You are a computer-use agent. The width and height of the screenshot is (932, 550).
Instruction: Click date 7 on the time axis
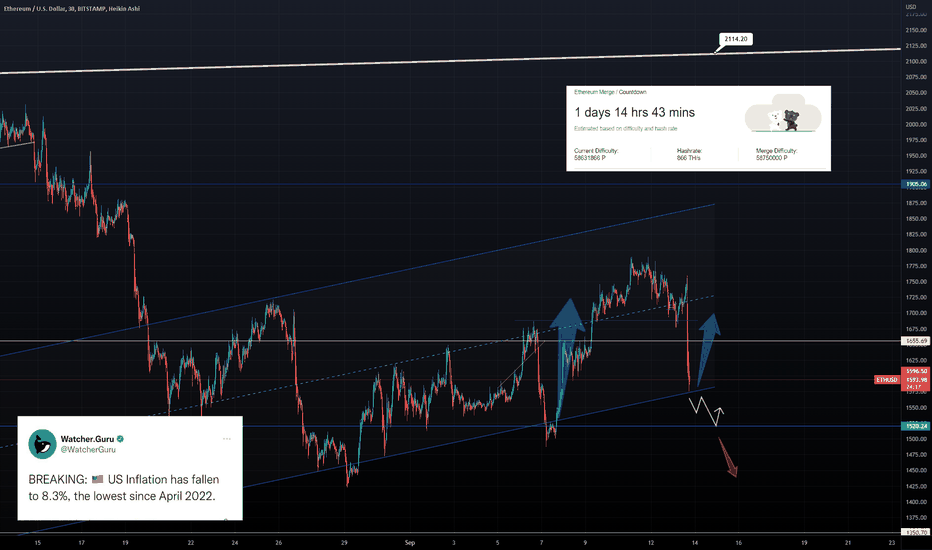(x=541, y=543)
